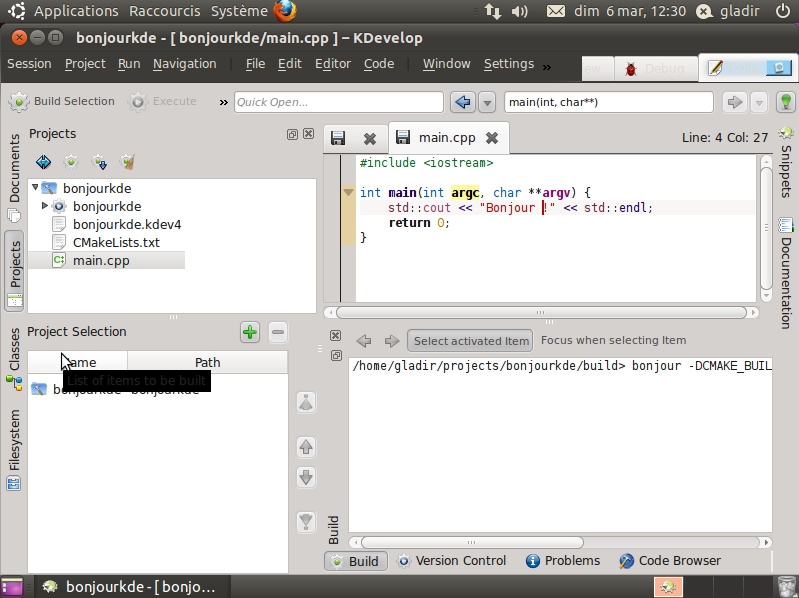Click the floppy save icon left of tabs
799x598 pixels.
[338, 138]
